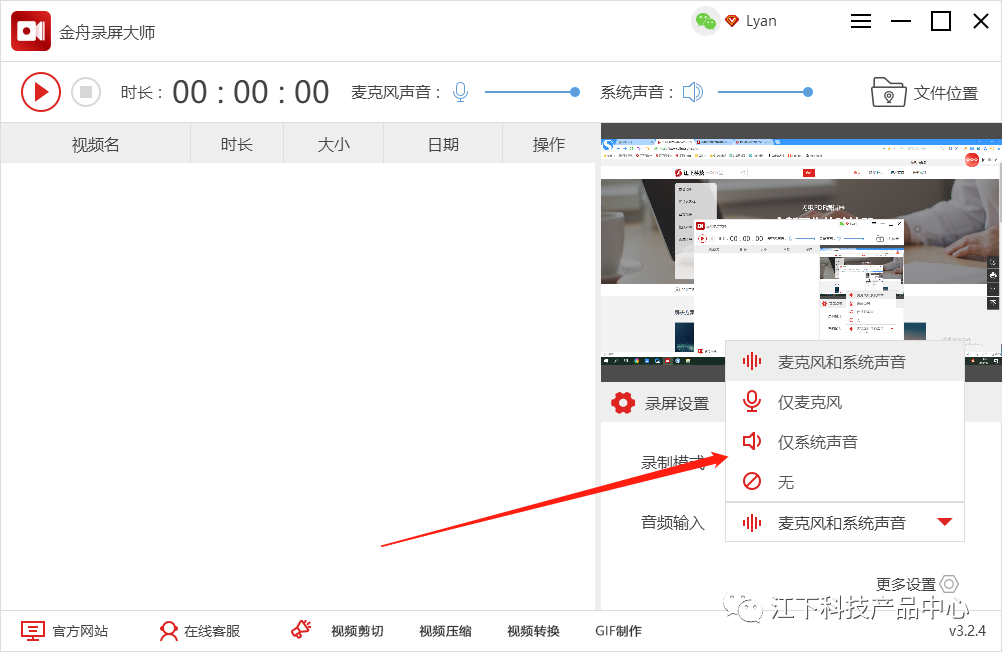
Task: Minimize the recorder window
Action: coord(901,21)
